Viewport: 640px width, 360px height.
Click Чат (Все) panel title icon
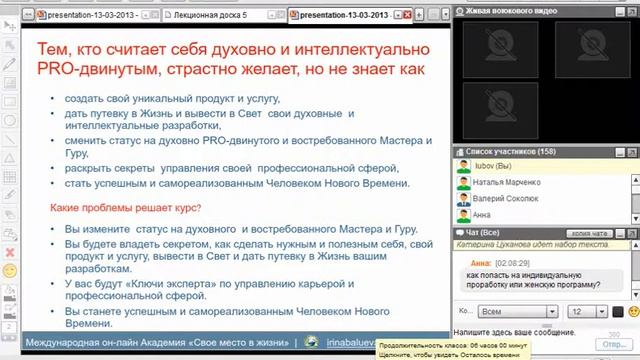[460, 233]
